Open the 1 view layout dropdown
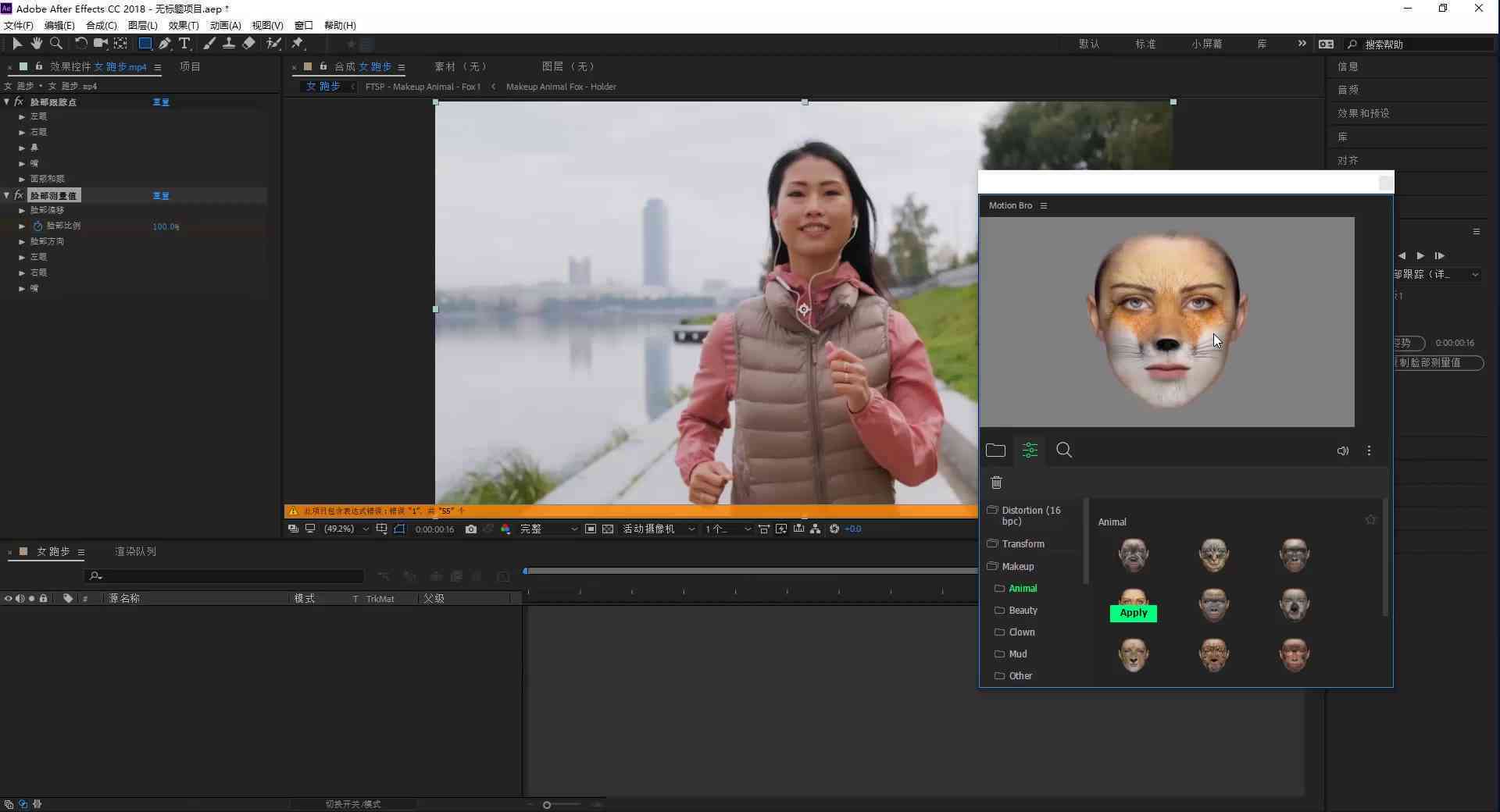Viewport: 1500px width, 812px height. 727,529
